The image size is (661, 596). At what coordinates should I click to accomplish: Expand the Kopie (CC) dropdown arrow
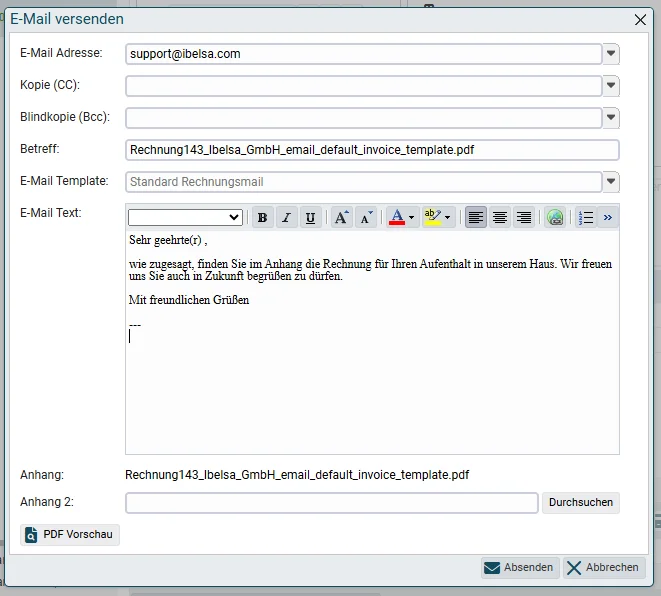click(x=611, y=86)
